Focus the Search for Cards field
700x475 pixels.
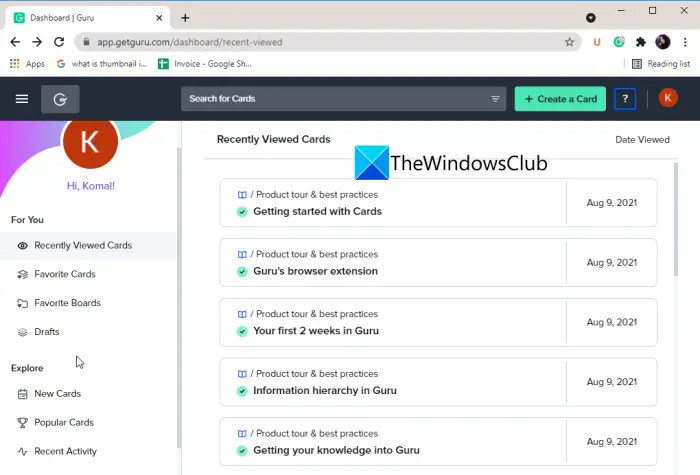(343, 99)
